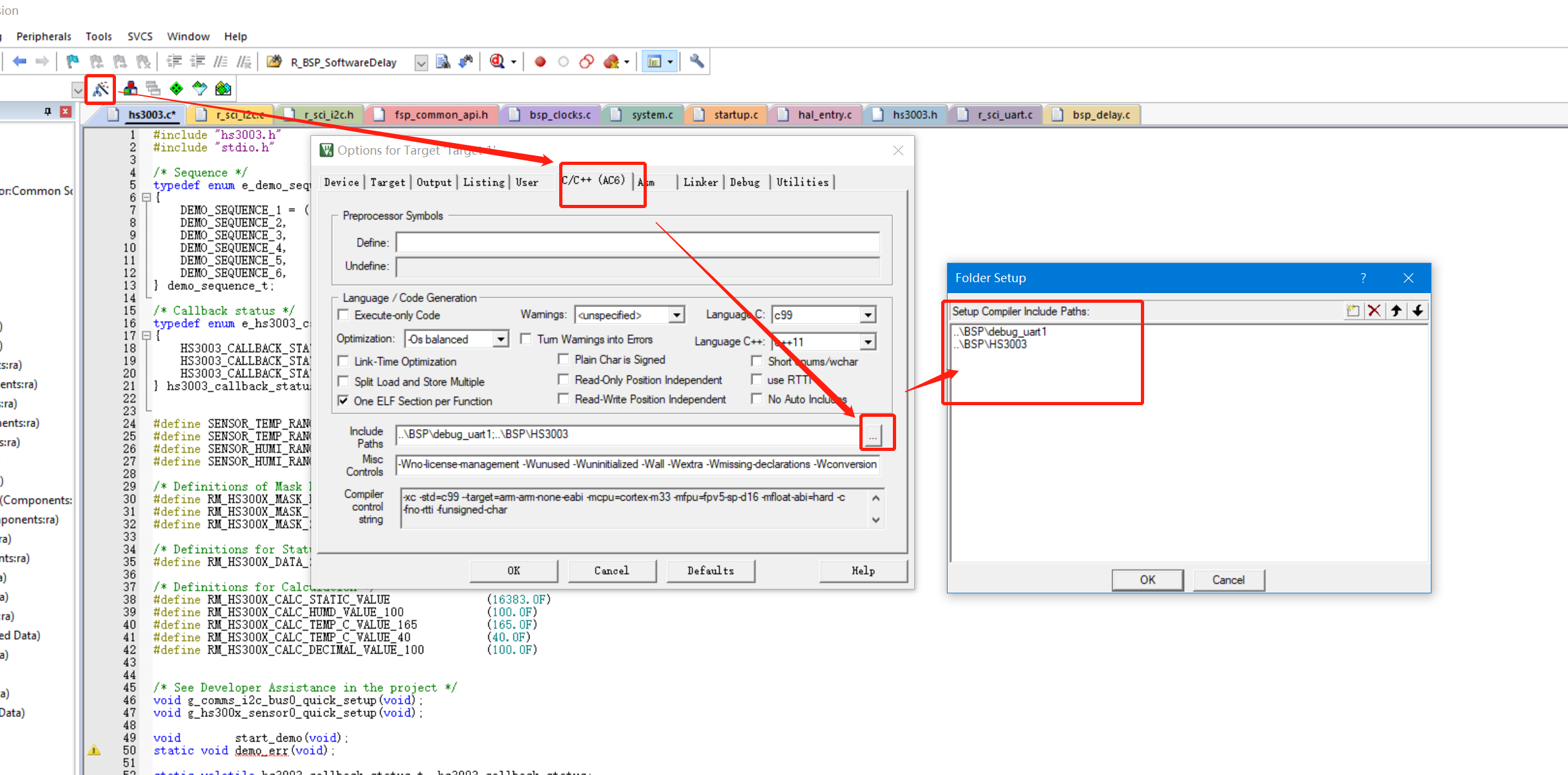Clear all bookmarks icon
Viewport: 1568px width, 775px height.
pos(143,62)
